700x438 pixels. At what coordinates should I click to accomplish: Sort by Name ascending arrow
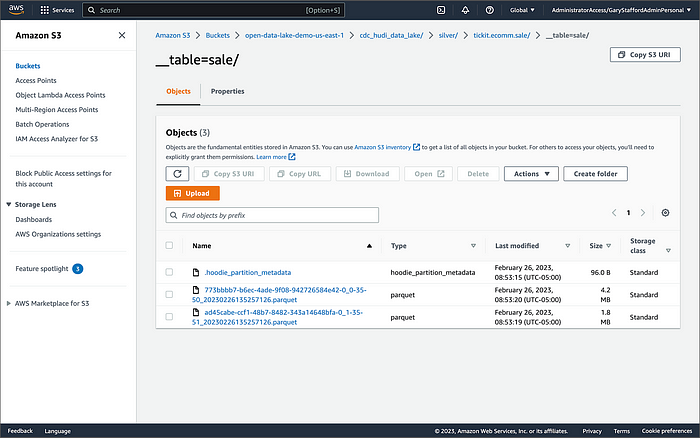coord(369,246)
